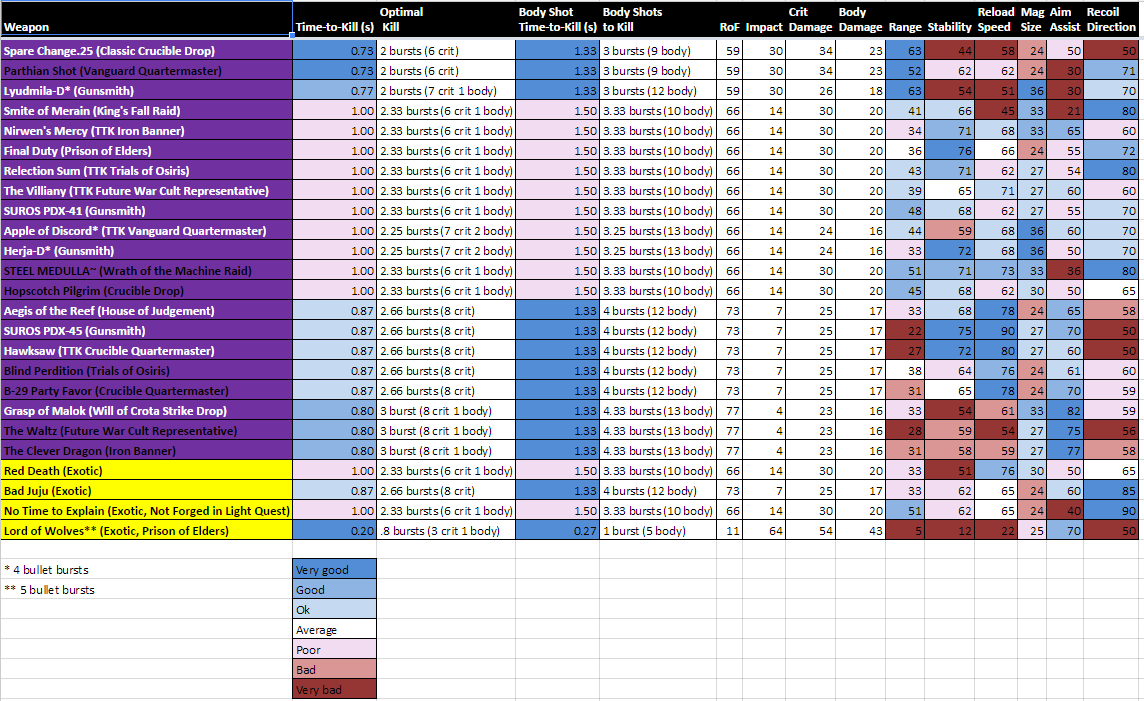The height and width of the screenshot is (701, 1144).
Task: Select the Poor legend color cell
Action: (335, 649)
